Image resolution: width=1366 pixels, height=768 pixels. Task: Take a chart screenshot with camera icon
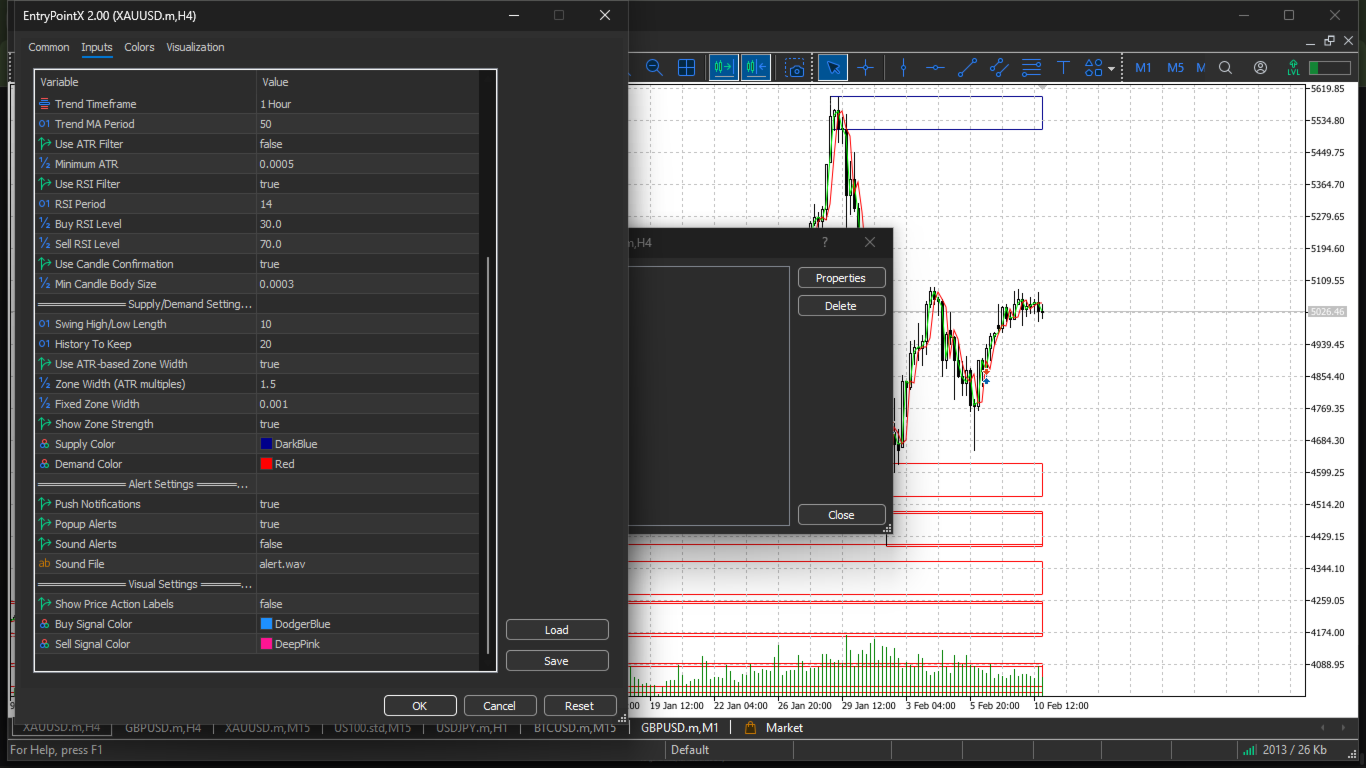(795, 67)
